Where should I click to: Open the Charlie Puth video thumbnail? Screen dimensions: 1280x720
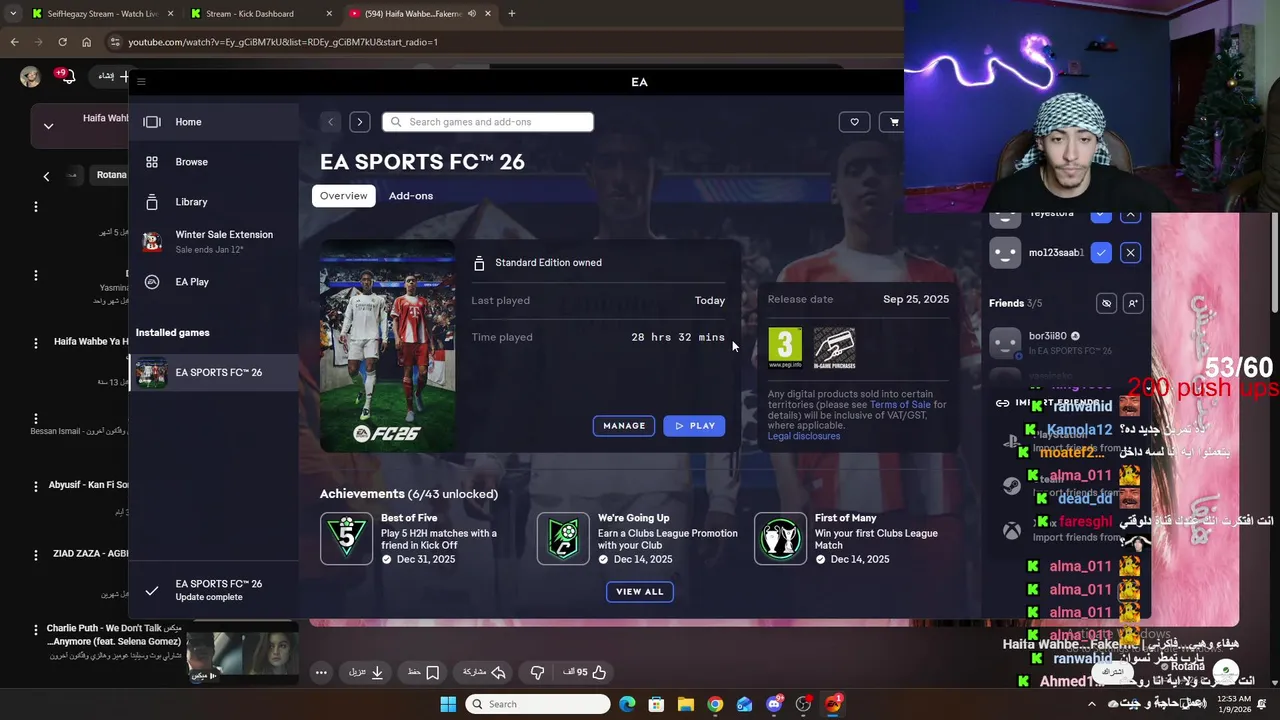pos(242,653)
